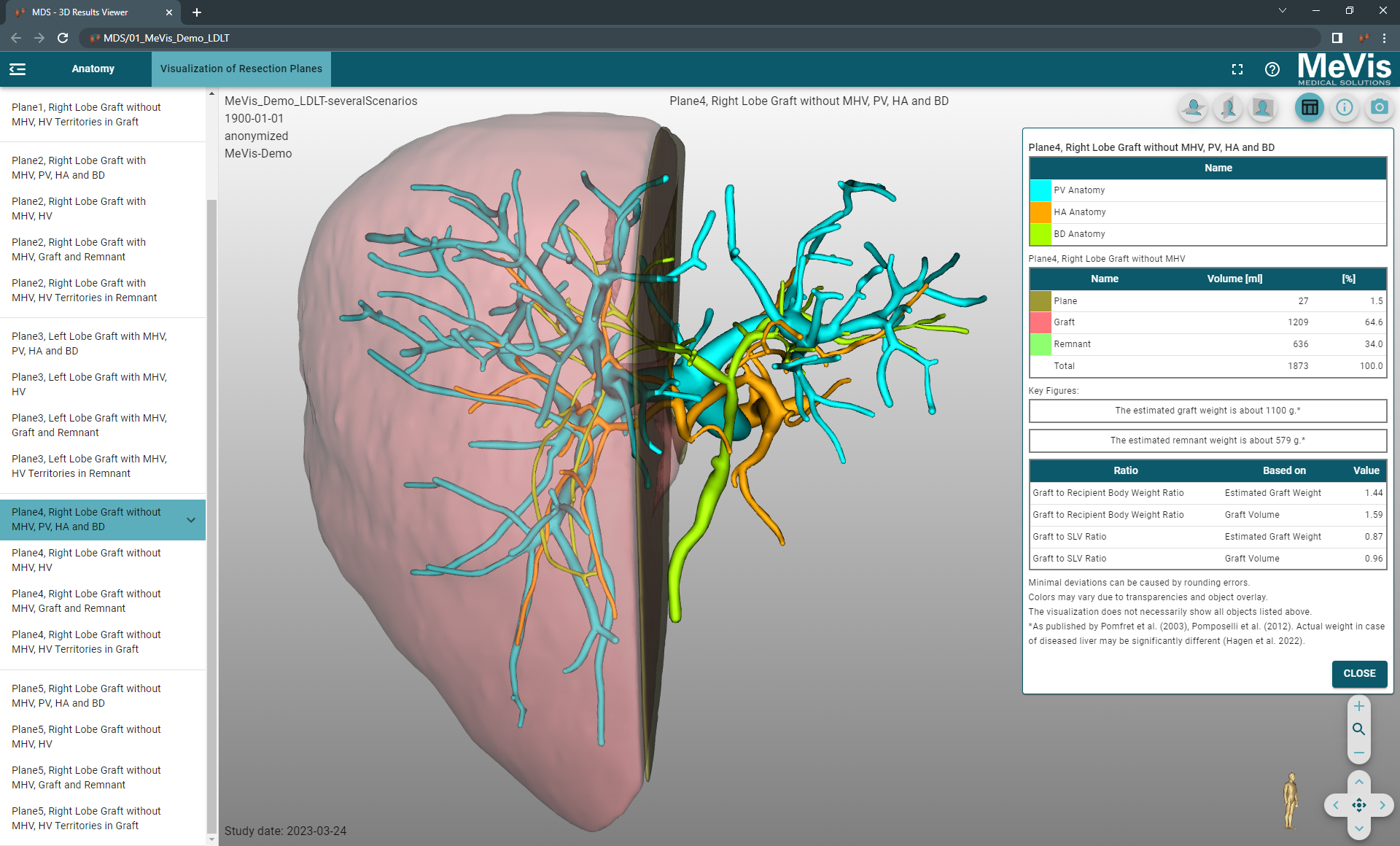Viewport: 1400px width, 846px height.
Task: Click the browser address bar
Action: tap(700, 38)
